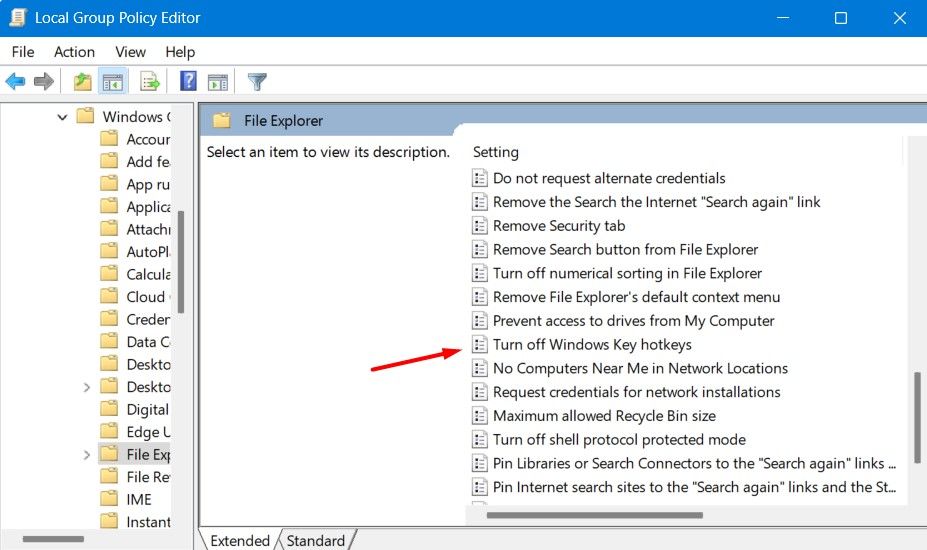Expand the File Explorer tree node
This screenshot has height=550, width=927.
point(86,455)
